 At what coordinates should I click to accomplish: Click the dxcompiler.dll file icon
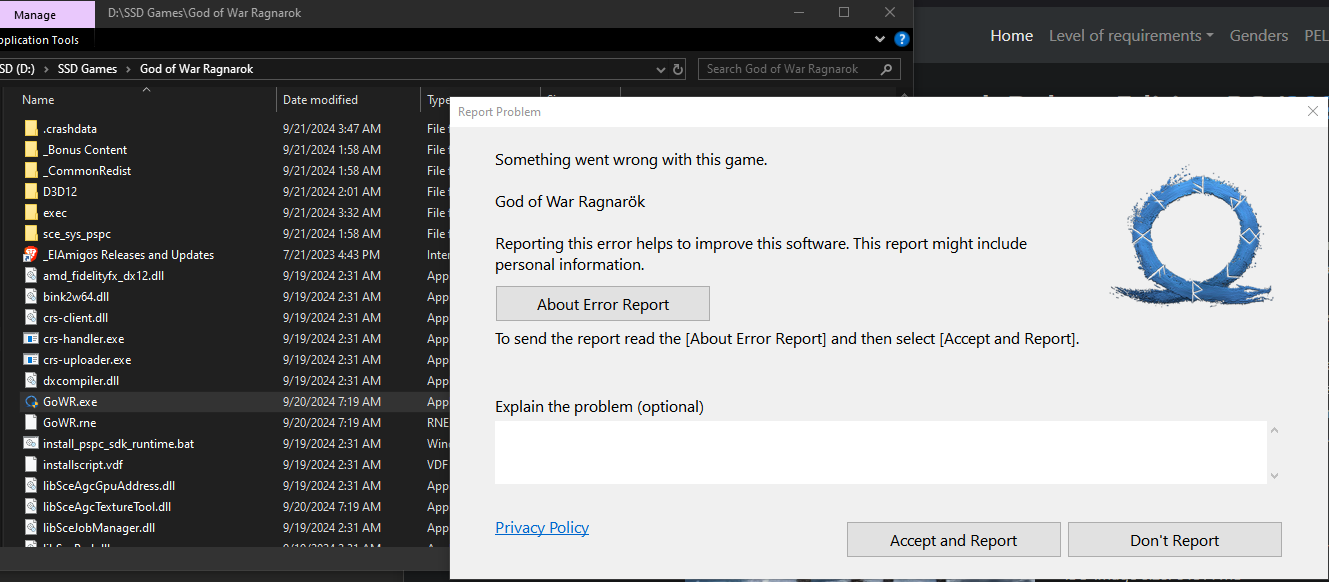[30, 381]
